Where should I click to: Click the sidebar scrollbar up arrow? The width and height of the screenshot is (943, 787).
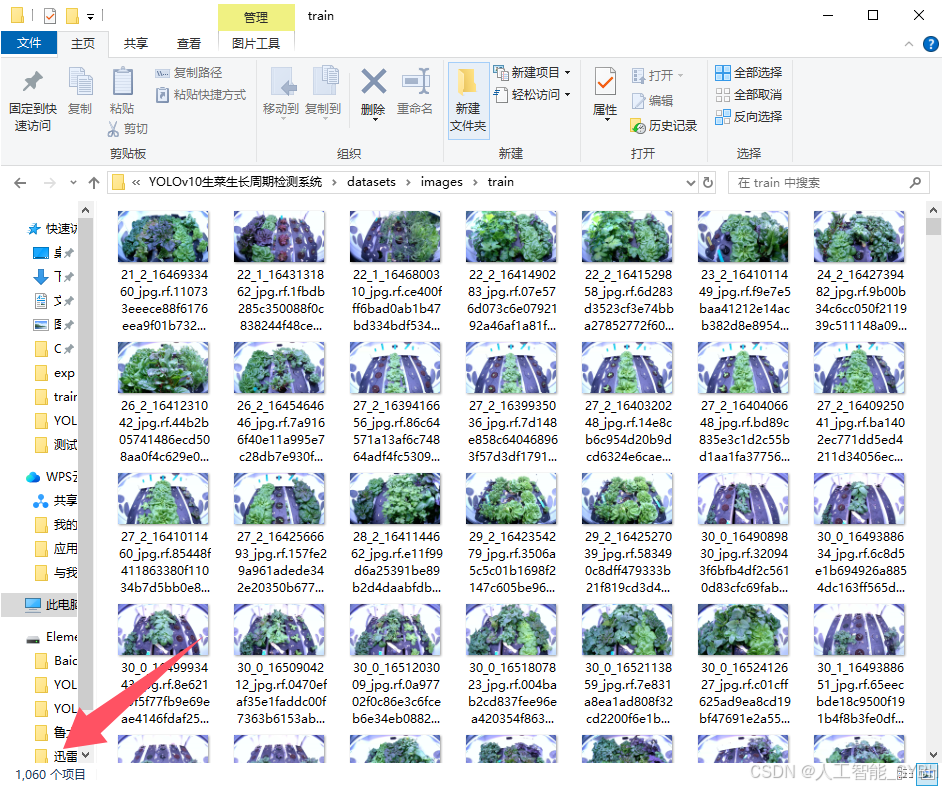click(x=85, y=210)
